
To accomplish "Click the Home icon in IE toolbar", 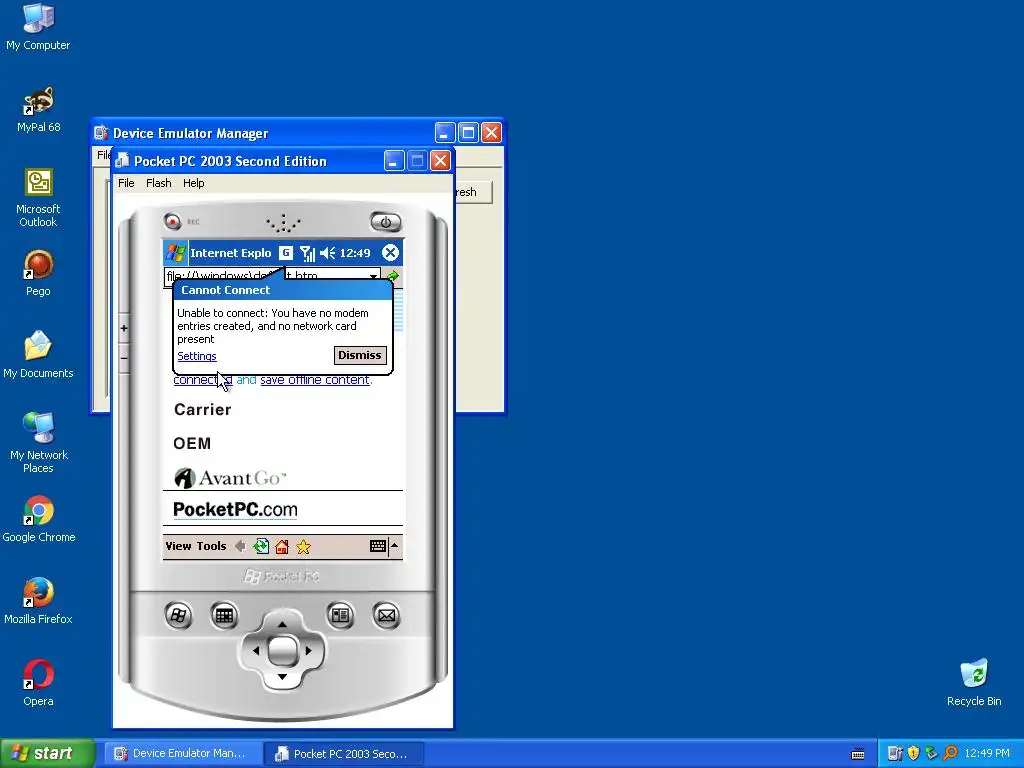I will [282, 546].
